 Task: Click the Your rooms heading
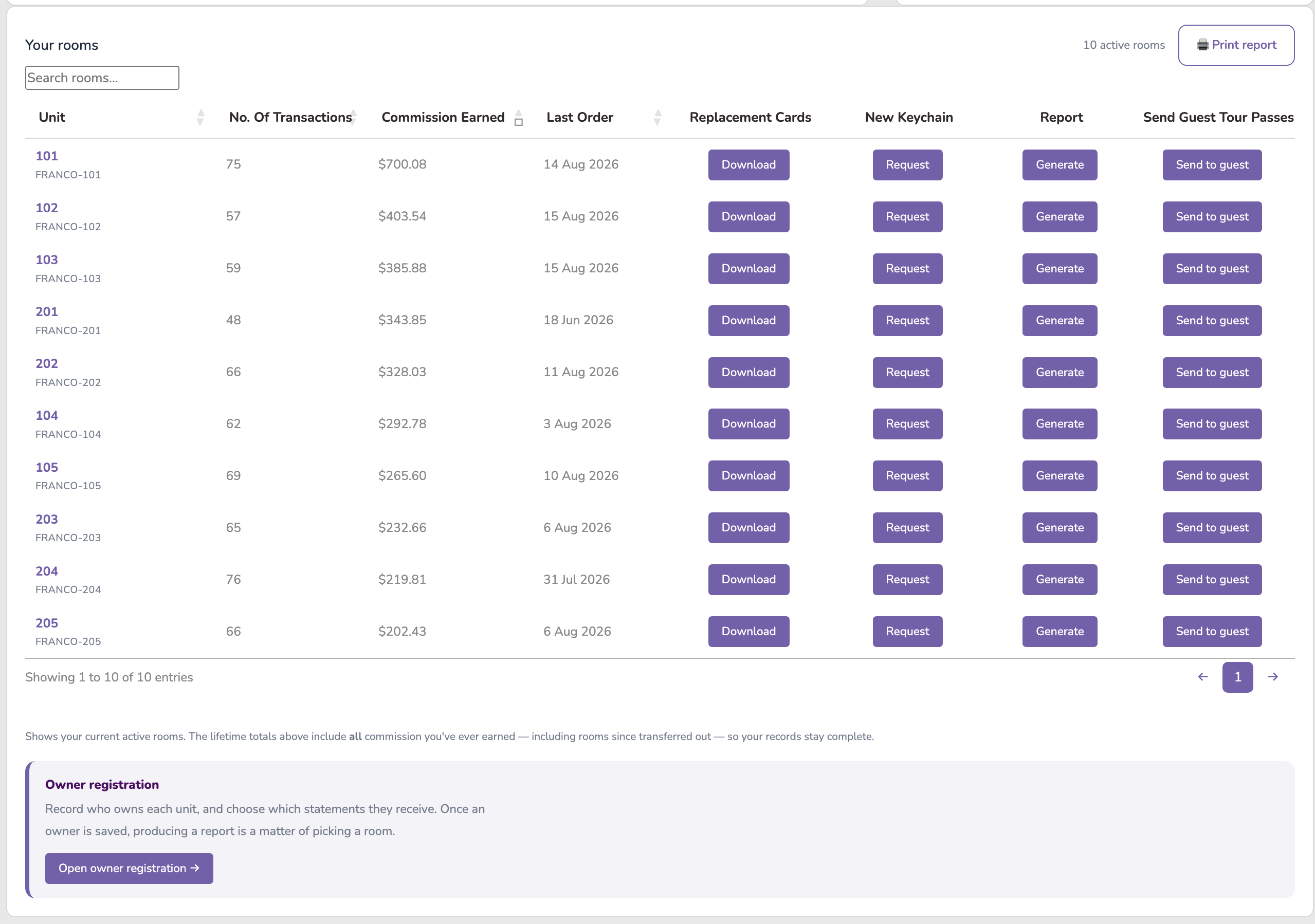pyautogui.click(x=62, y=45)
